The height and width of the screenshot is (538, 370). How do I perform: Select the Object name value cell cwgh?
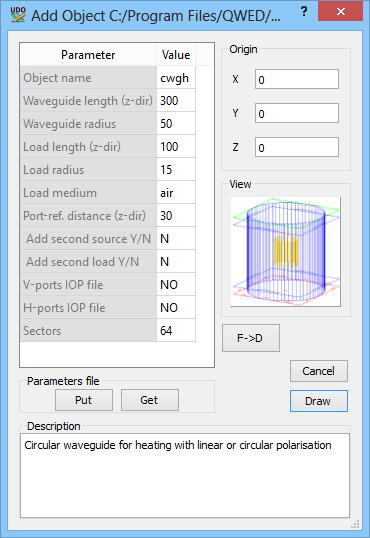pyautogui.click(x=176, y=78)
